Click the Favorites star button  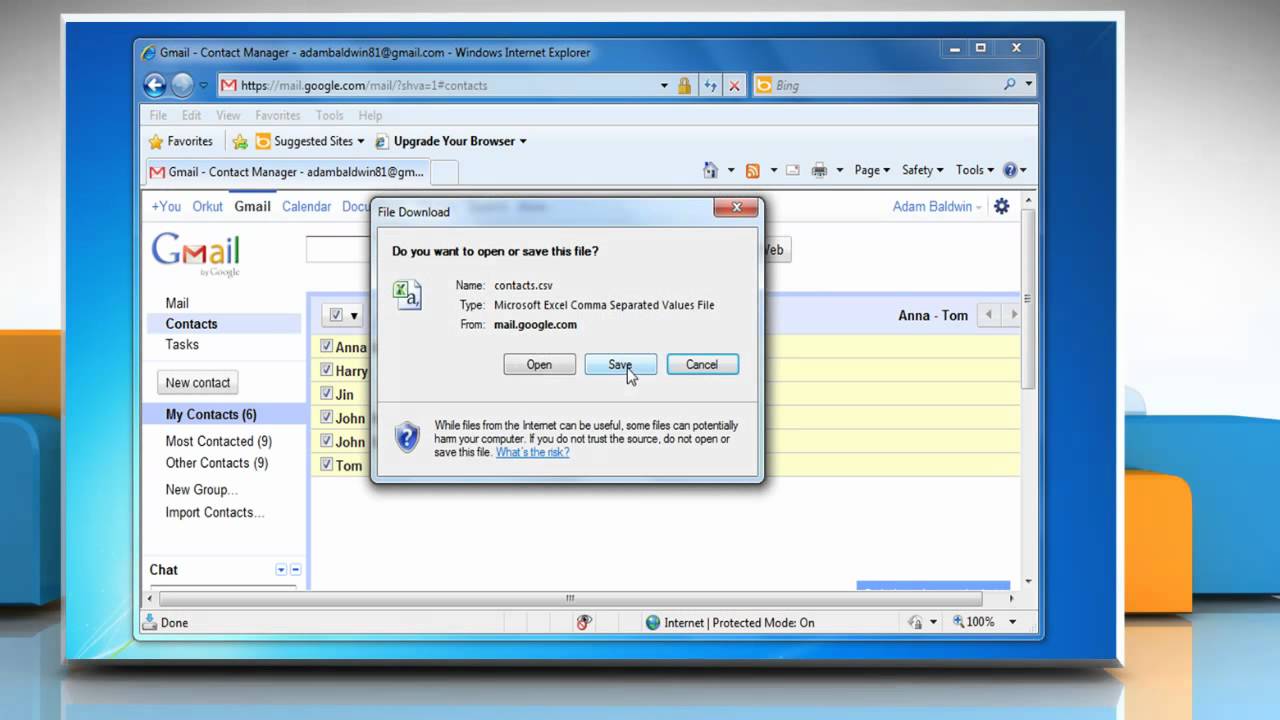pyautogui.click(x=181, y=141)
